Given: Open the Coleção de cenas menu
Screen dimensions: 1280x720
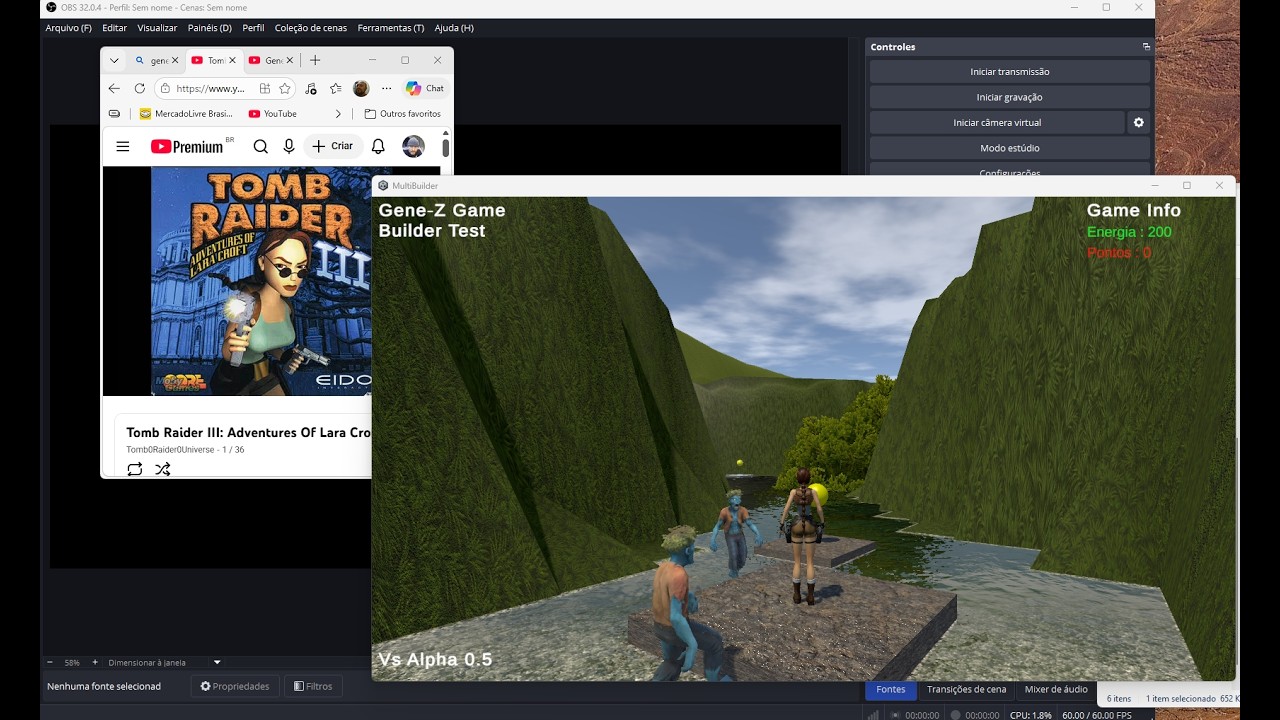Looking at the screenshot, I should pos(311,28).
